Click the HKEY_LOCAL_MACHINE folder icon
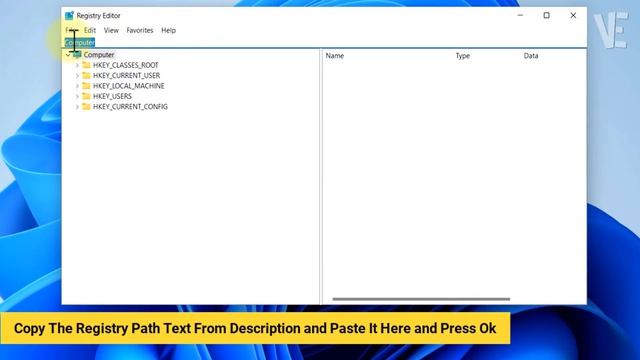This screenshot has height=360, width=640. point(86,86)
